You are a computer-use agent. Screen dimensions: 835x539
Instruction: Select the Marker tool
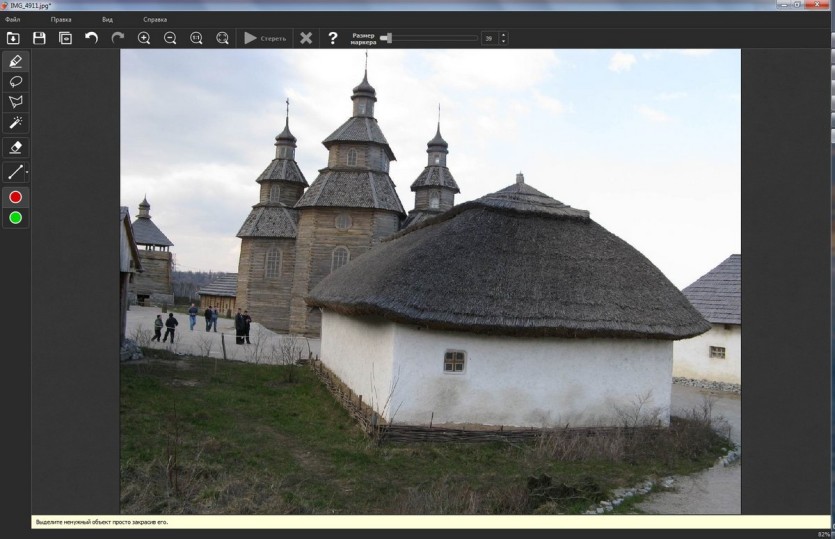pos(15,61)
